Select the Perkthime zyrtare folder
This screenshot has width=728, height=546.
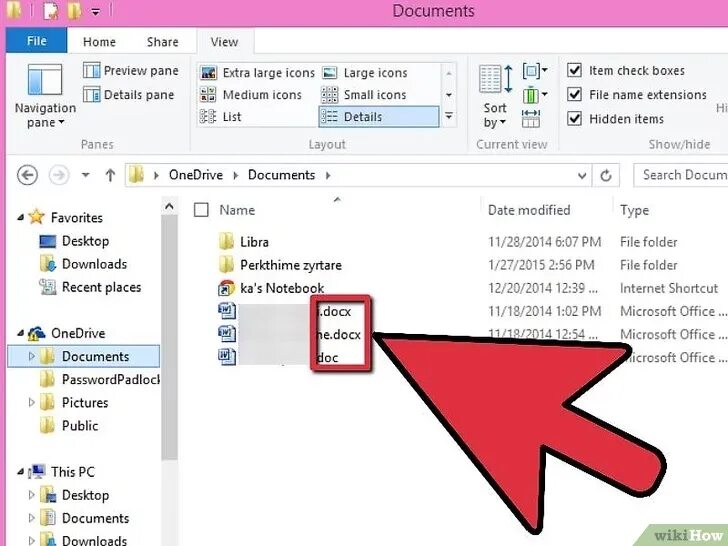(291, 265)
